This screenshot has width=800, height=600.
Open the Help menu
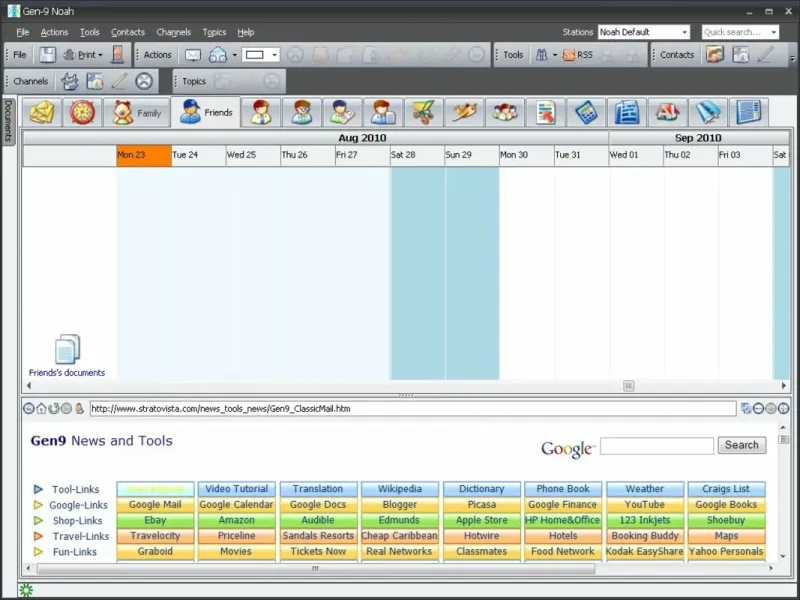pos(245,32)
